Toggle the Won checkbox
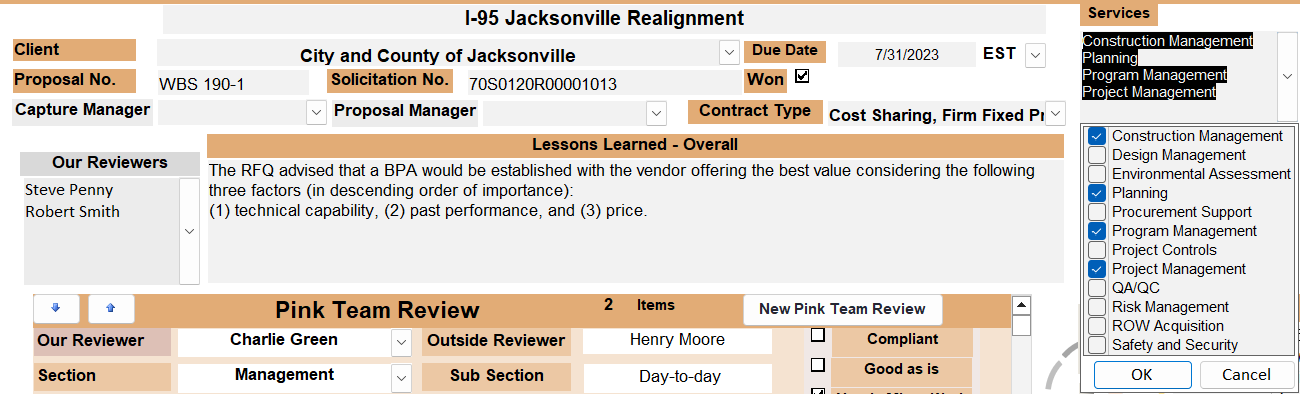1300x394 pixels. click(802, 76)
